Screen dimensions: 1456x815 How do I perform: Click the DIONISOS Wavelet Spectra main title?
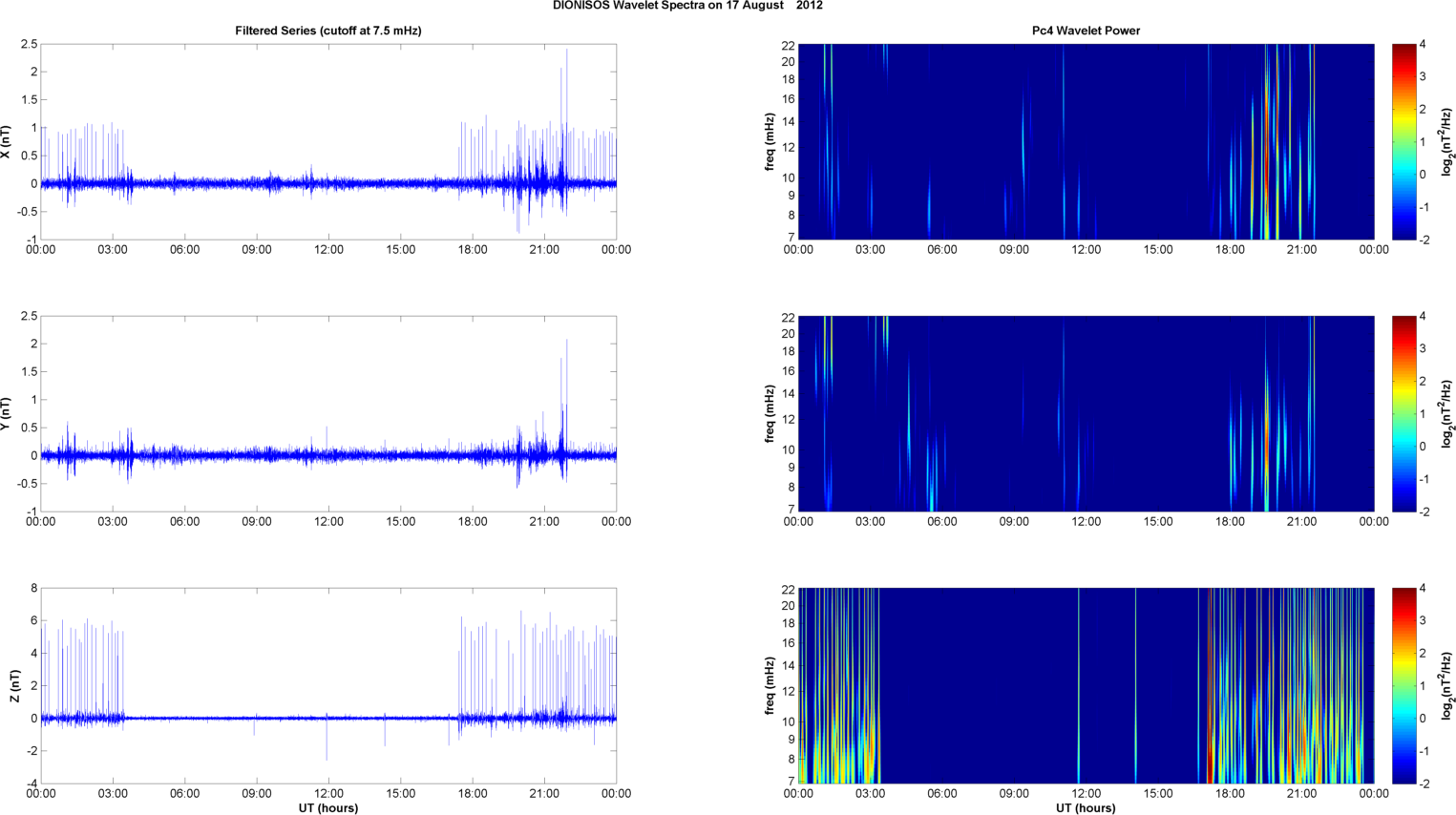[x=687, y=6]
